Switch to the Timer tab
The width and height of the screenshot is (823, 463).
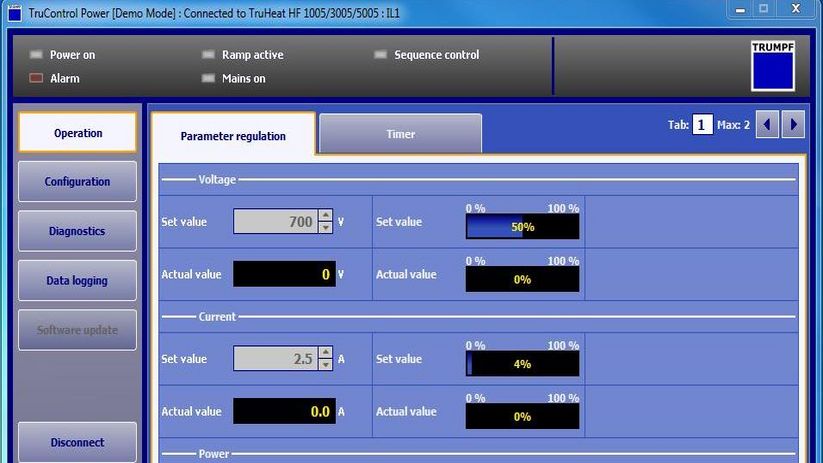click(x=400, y=134)
